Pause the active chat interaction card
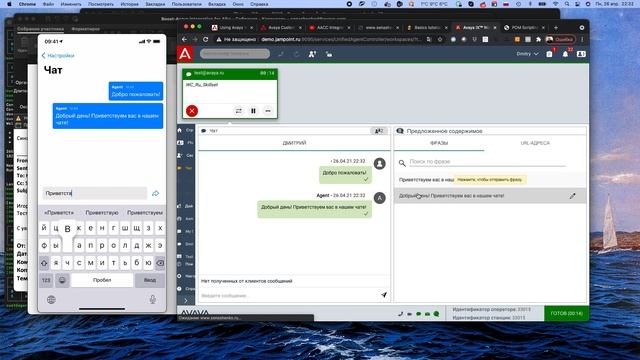The image size is (640, 360). tap(253, 111)
